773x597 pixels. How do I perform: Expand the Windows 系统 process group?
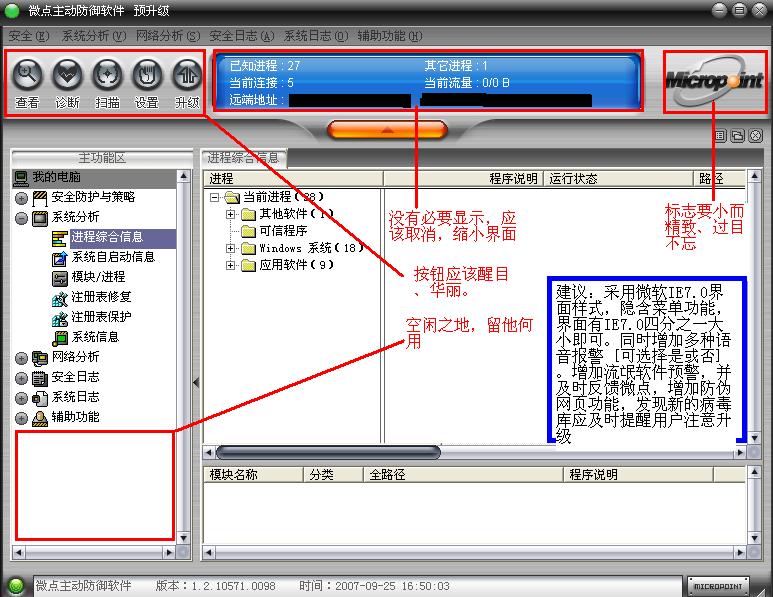(231, 248)
